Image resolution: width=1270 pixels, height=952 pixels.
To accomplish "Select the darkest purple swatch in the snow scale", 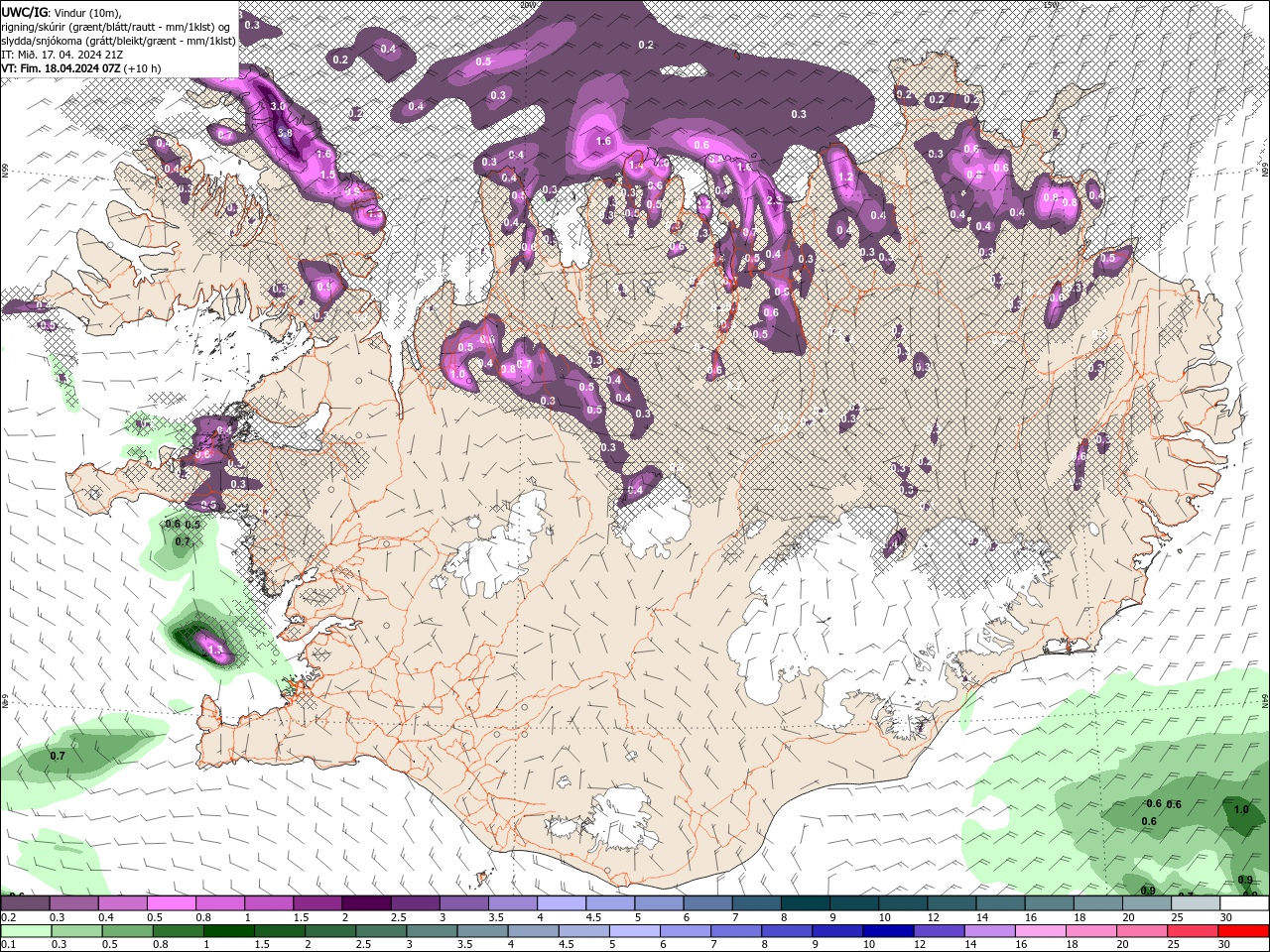I will pos(365,902).
